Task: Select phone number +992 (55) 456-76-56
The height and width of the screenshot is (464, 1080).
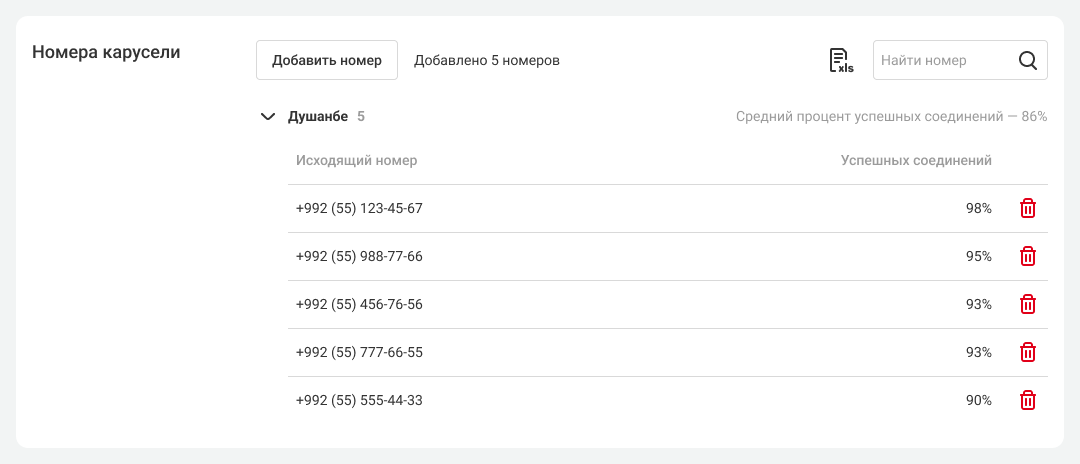Action: pos(359,304)
